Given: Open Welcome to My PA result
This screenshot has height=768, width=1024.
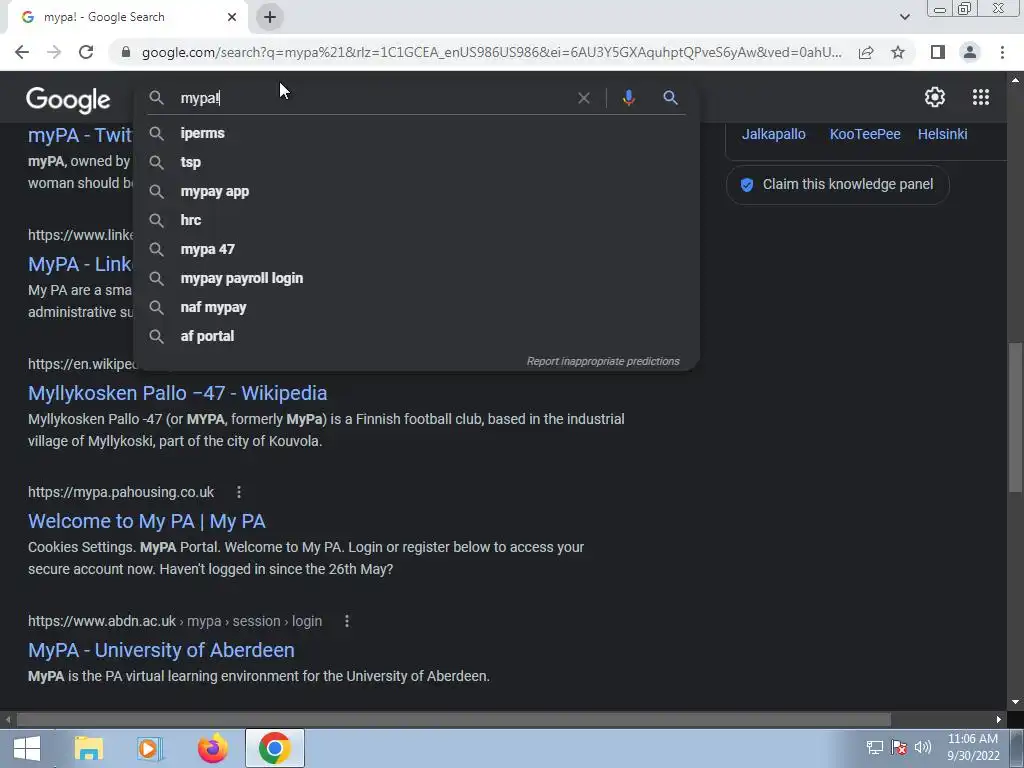Looking at the screenshot, I should click(147, 521).
